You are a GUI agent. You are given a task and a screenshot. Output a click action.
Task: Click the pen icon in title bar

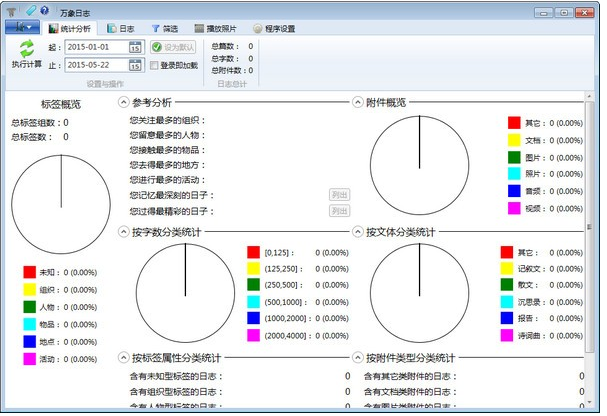pyautogui.click(x=31, y=11)
